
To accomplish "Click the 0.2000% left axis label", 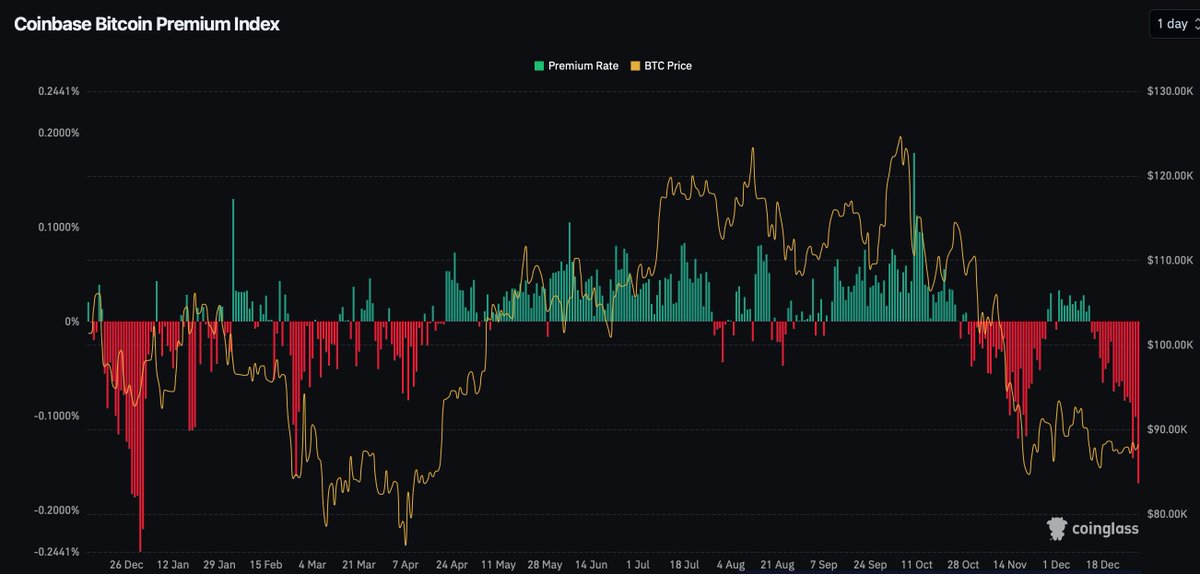I will pyautogui.click(x=58, y=133).
